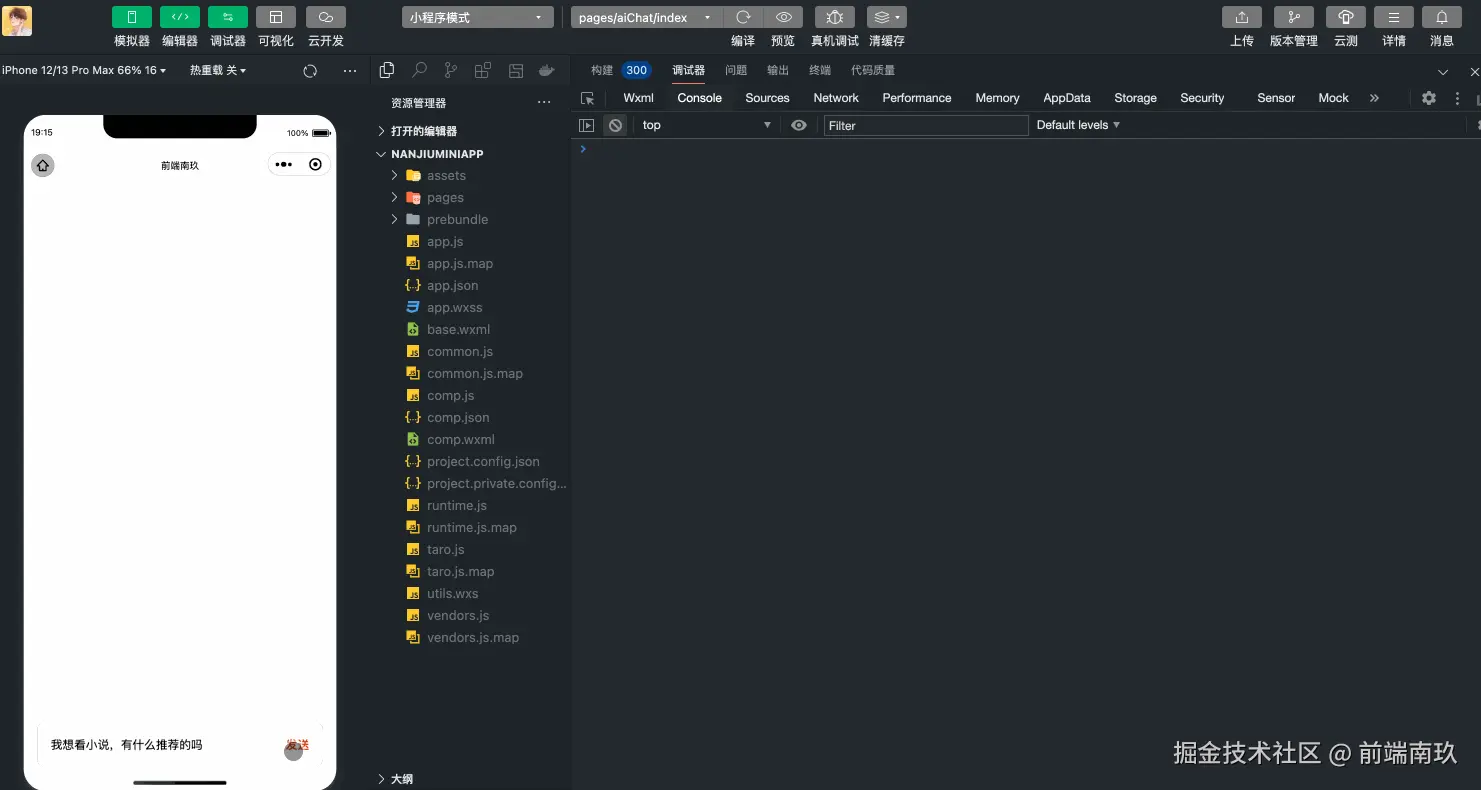Click the 发送 send button in simulator

pos(297,745)
